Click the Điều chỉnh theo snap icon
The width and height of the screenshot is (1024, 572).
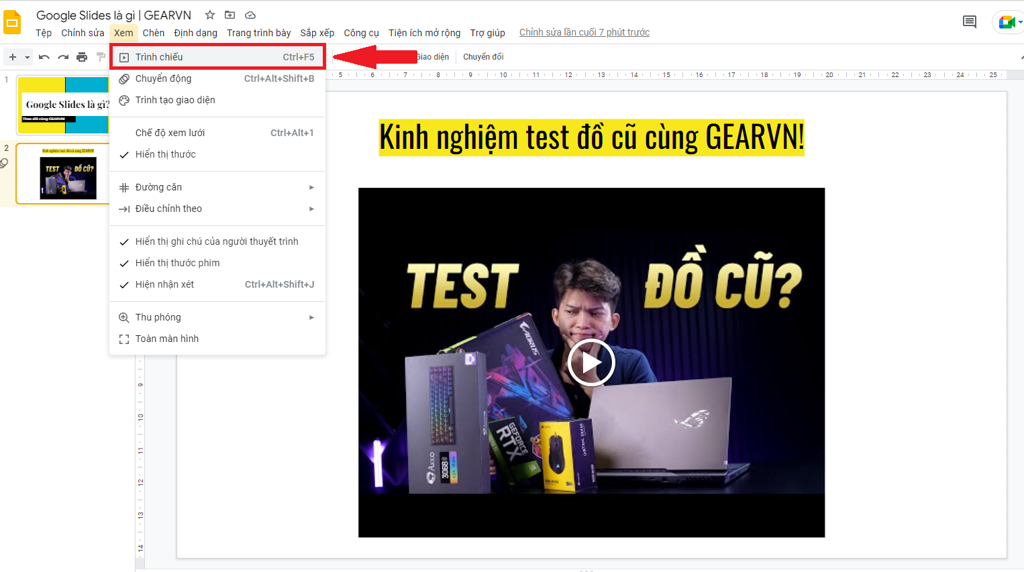124,209
